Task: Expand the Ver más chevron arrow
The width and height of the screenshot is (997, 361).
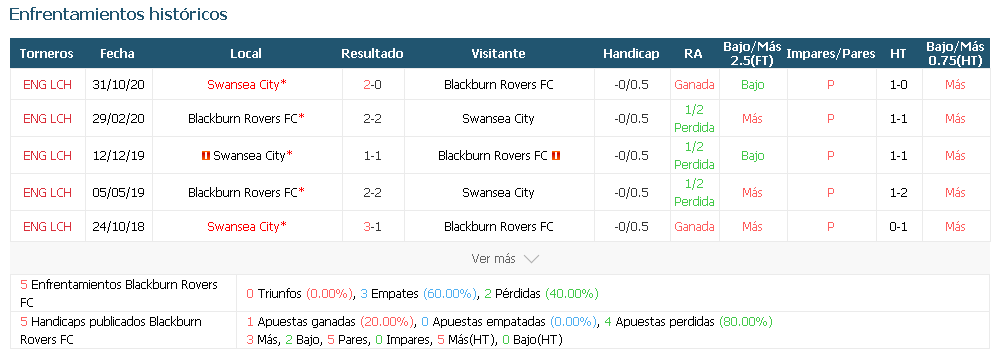Action: tap(531, 259)
